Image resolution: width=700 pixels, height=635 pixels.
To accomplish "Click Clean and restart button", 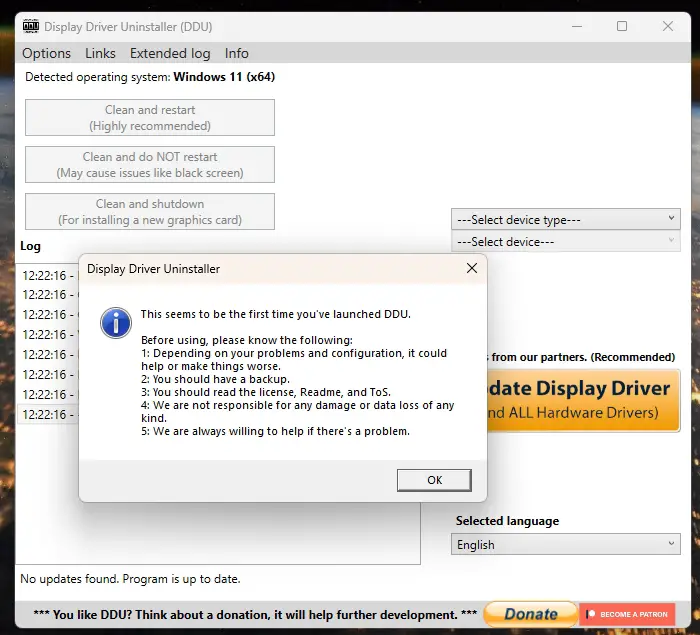I will click(x=150, y=117).
